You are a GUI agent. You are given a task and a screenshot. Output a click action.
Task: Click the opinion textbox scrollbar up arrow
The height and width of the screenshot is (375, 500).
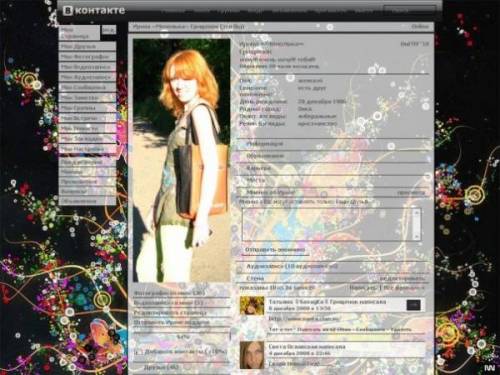click(416, 212)
